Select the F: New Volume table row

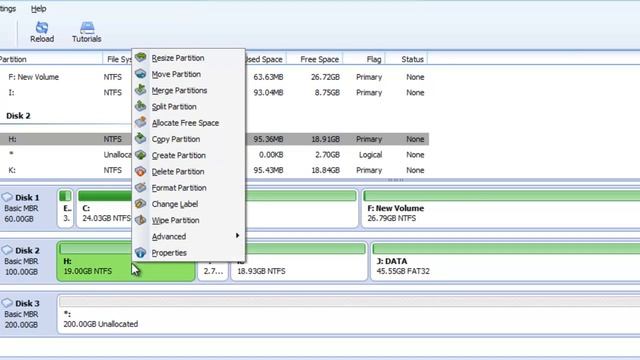click(x=214, y=77)
